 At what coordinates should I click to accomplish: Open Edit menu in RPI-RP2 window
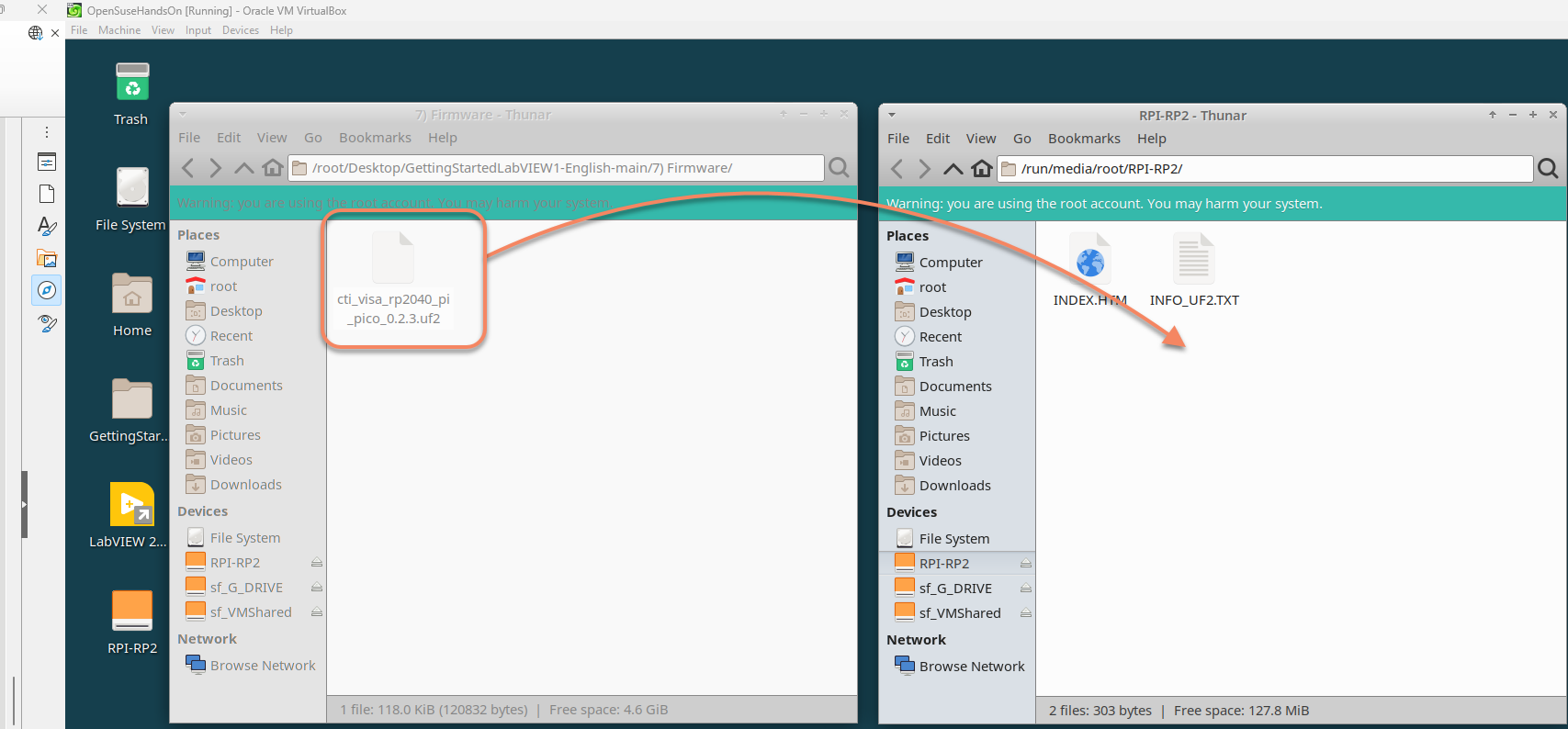click(x=938, y=139)
